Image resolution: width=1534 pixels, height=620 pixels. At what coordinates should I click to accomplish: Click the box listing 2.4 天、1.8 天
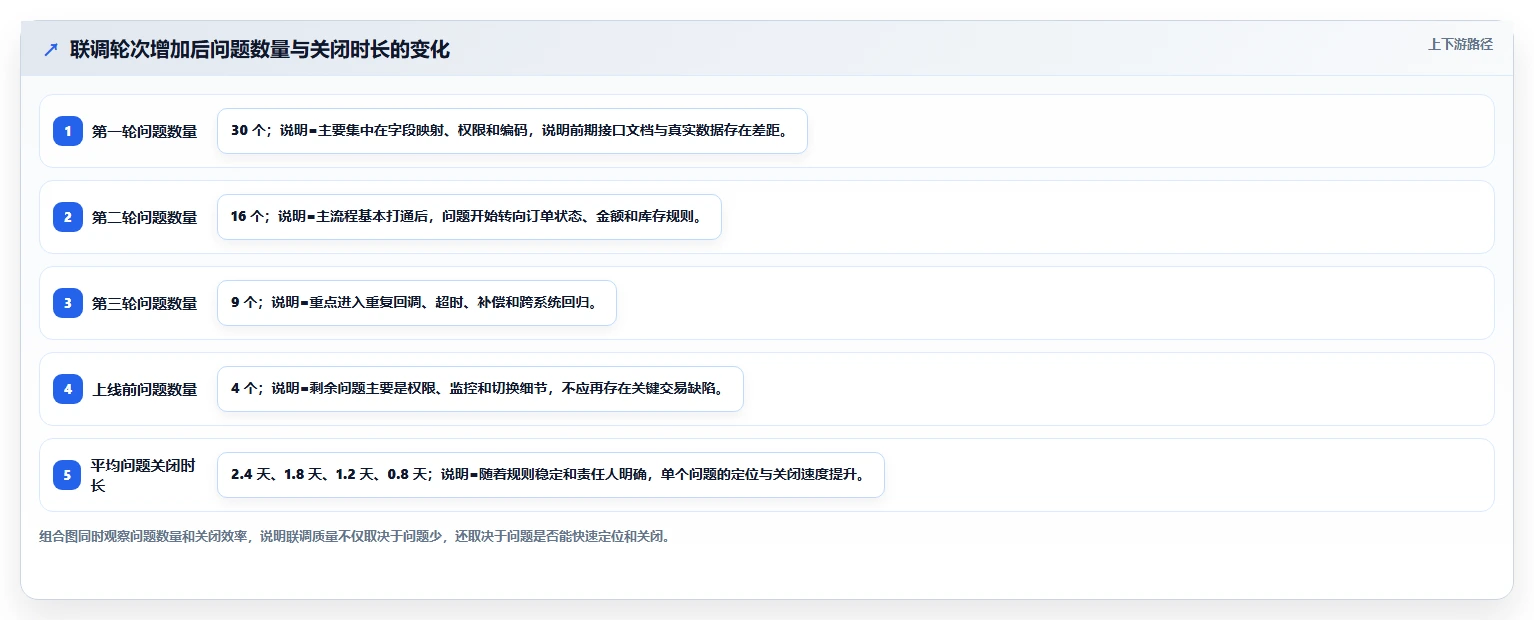551,475
